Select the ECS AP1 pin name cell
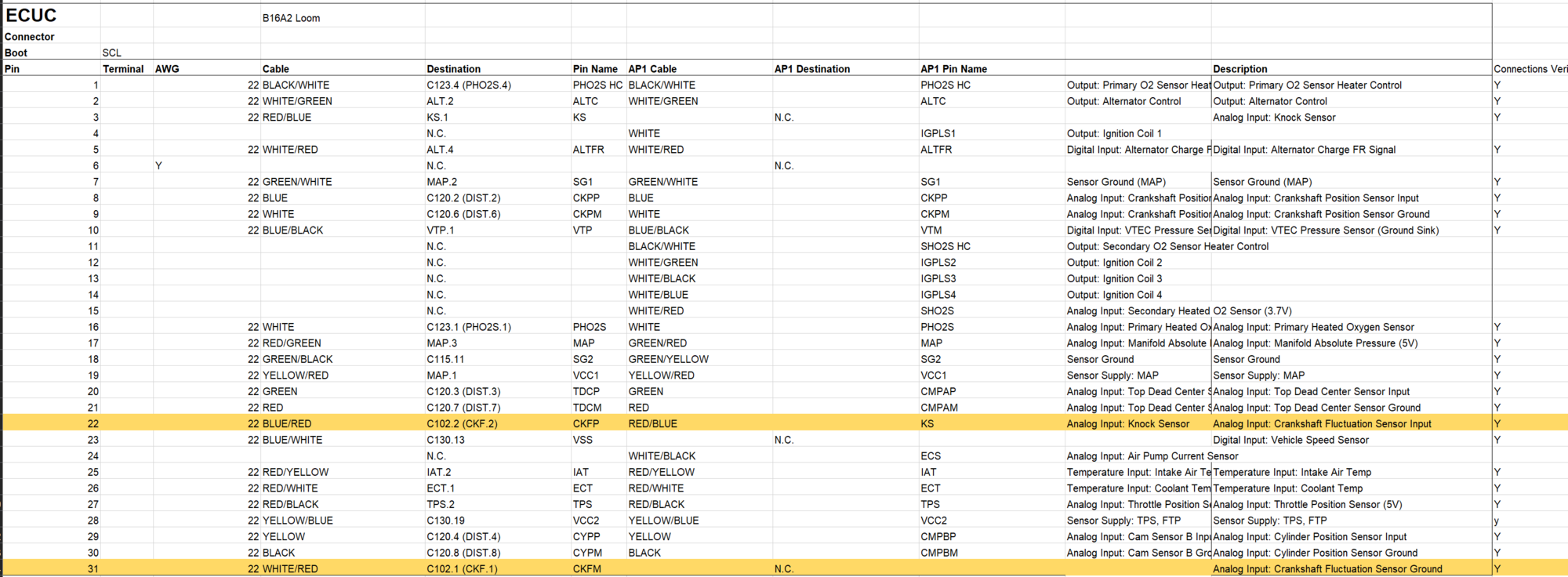The height and width of the screenshot is (577, 1568). (931, 455)
